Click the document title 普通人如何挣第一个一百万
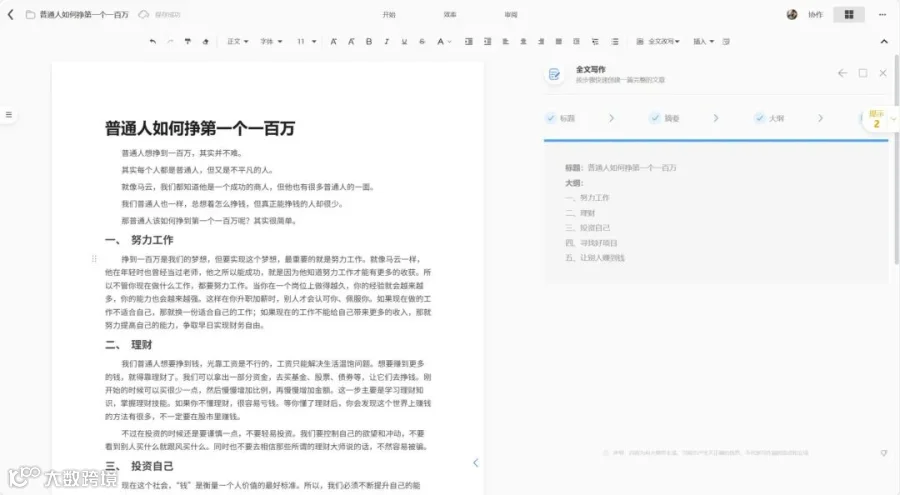This screenshot has height=495, width=900. (200, 128)
